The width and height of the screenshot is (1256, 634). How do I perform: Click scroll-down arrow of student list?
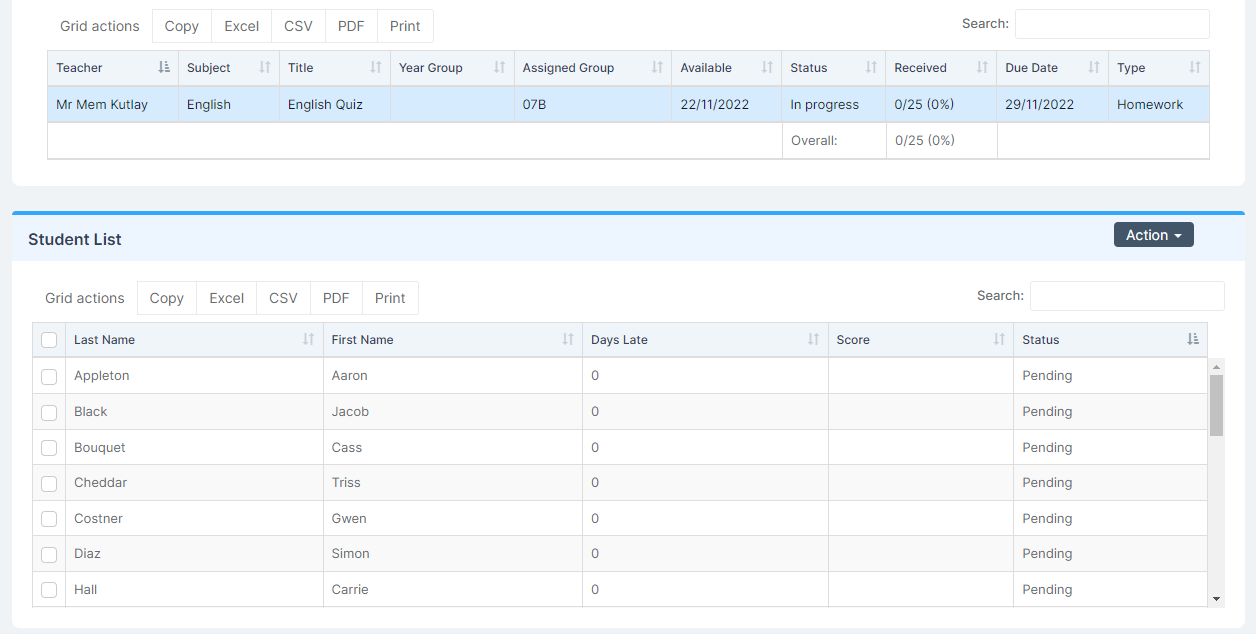coord(1216,598)
